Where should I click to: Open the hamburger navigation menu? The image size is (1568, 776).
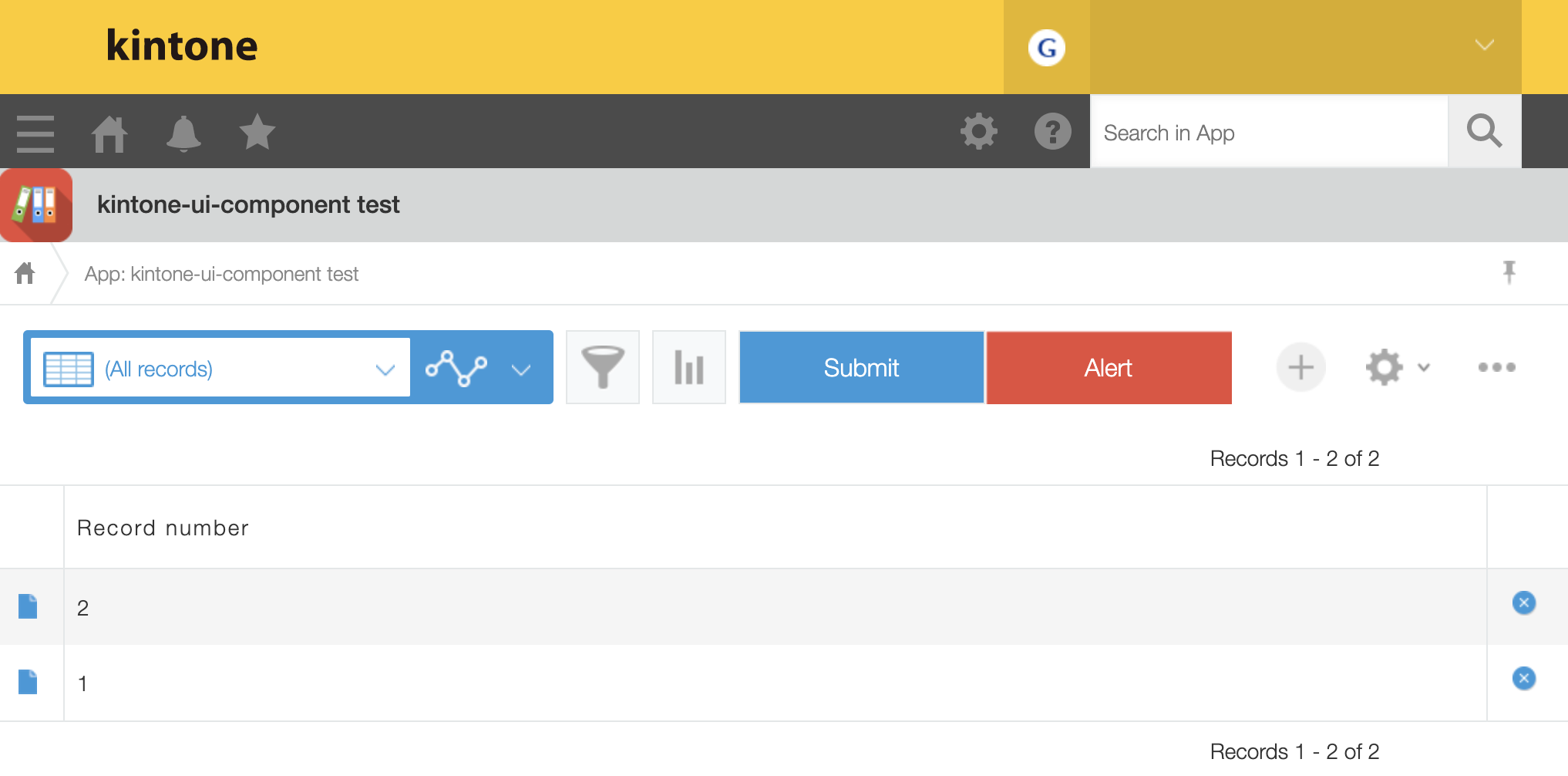point(35,132)
